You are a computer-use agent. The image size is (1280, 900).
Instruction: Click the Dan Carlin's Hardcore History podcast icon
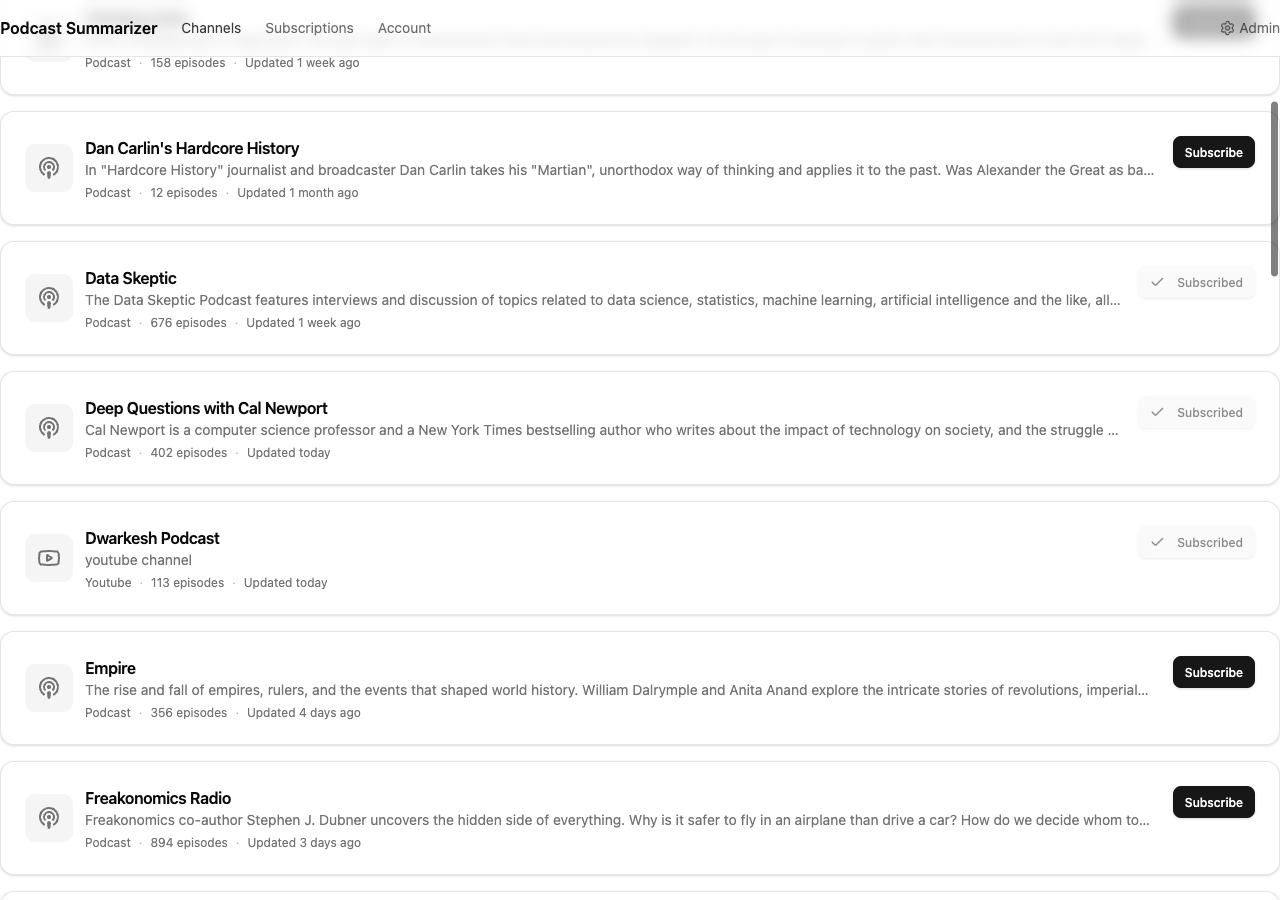coord(48,167)
